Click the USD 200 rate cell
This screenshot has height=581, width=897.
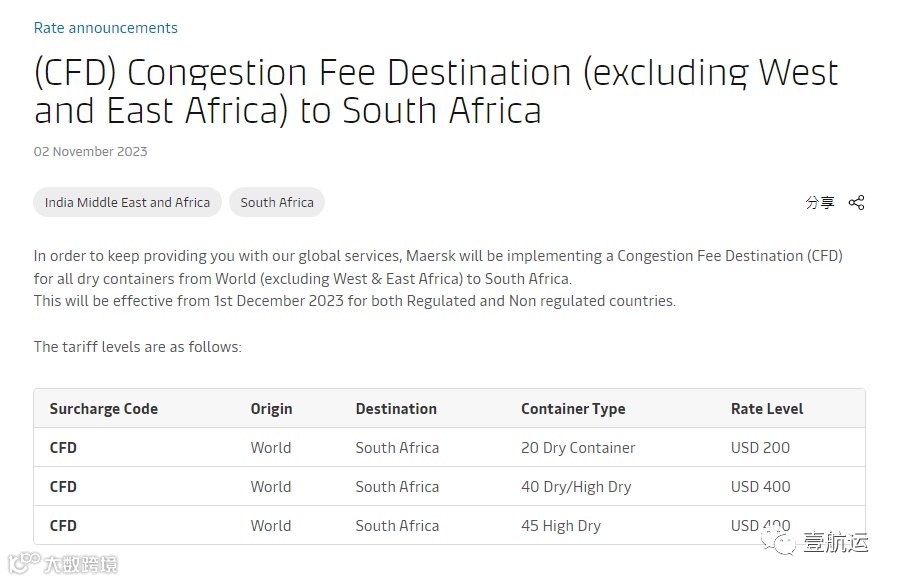click(760, 448)
